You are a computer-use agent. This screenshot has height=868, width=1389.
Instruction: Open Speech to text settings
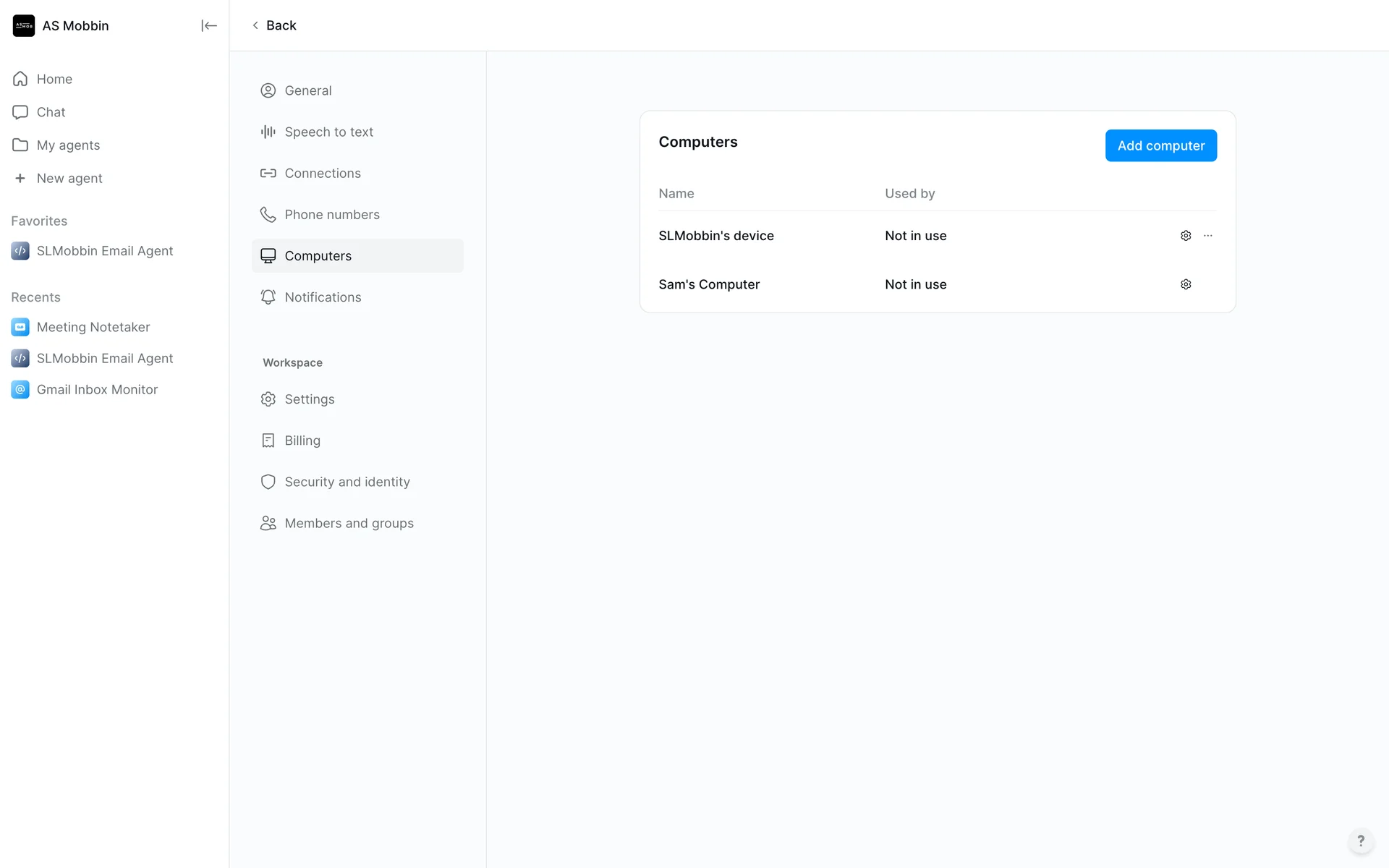(328, 132)
